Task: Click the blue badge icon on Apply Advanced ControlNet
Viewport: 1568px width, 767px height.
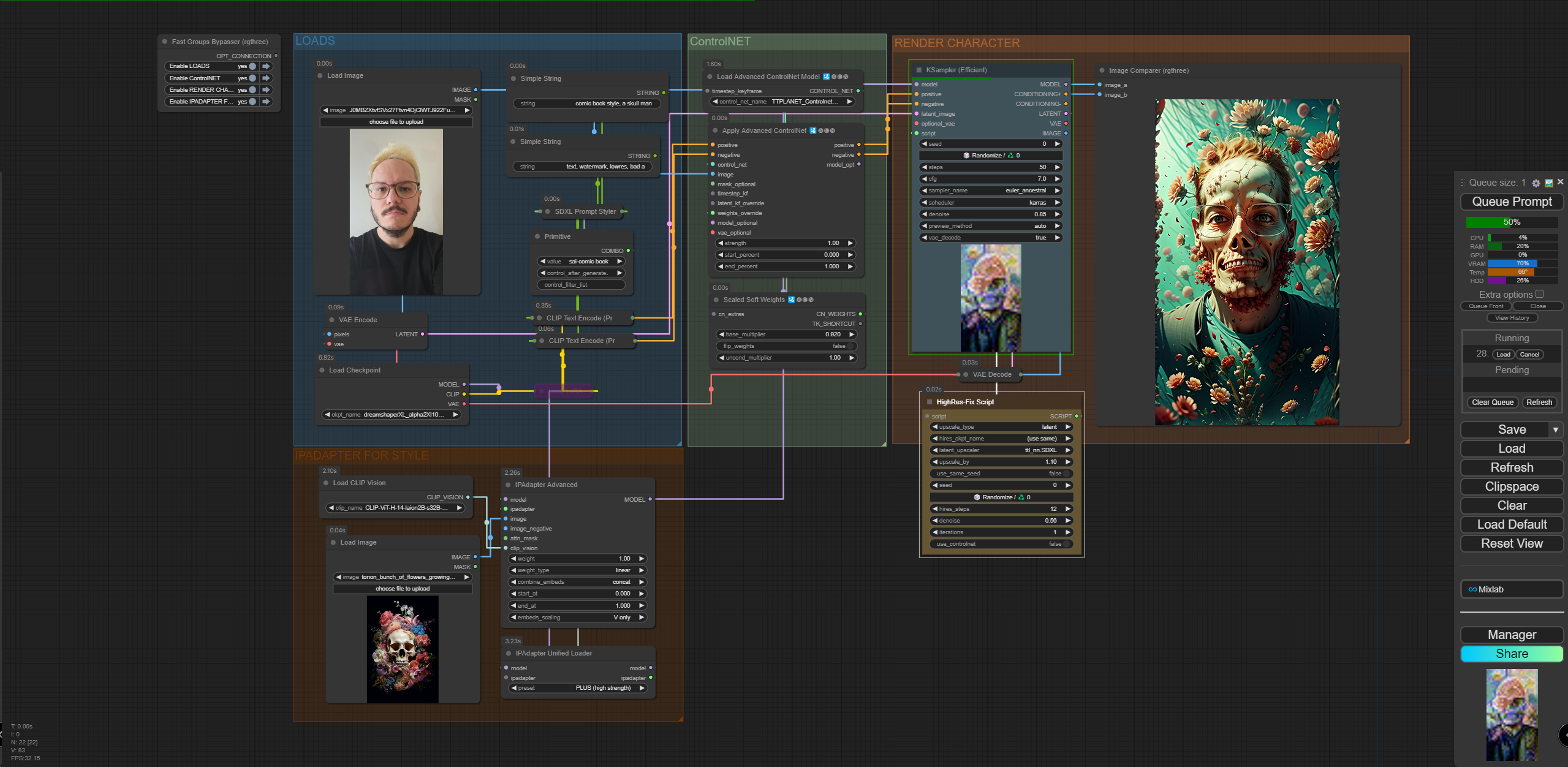Action: 813,131
